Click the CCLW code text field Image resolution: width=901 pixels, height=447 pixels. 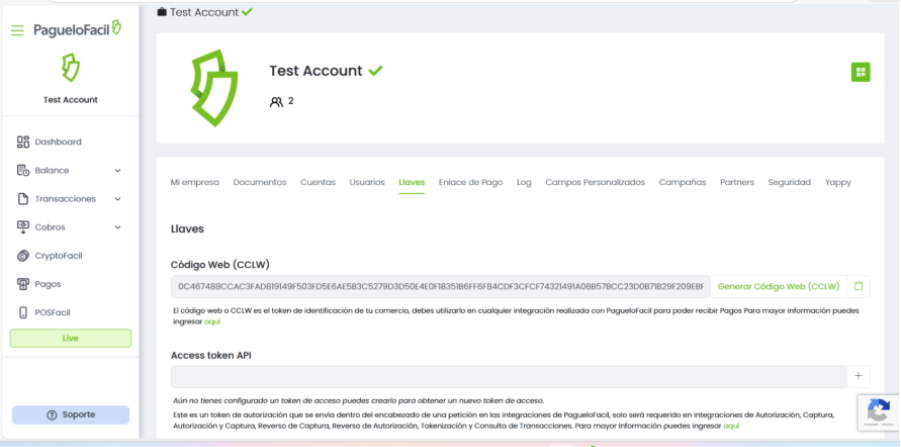pyautogui.click(x=440, y=287)
